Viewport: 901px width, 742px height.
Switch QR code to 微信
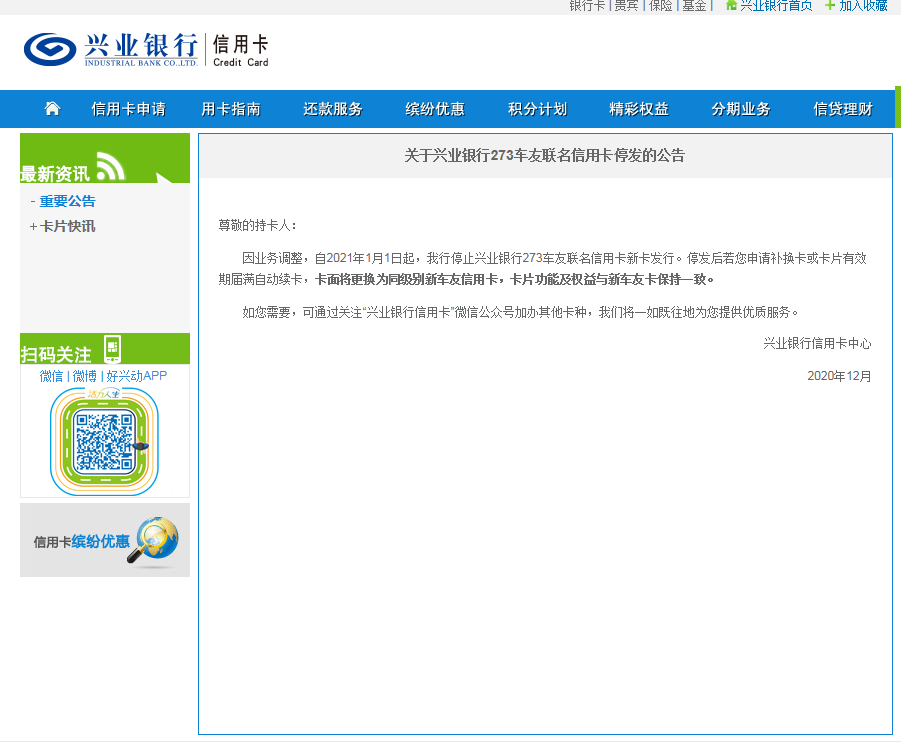(51, 376)
